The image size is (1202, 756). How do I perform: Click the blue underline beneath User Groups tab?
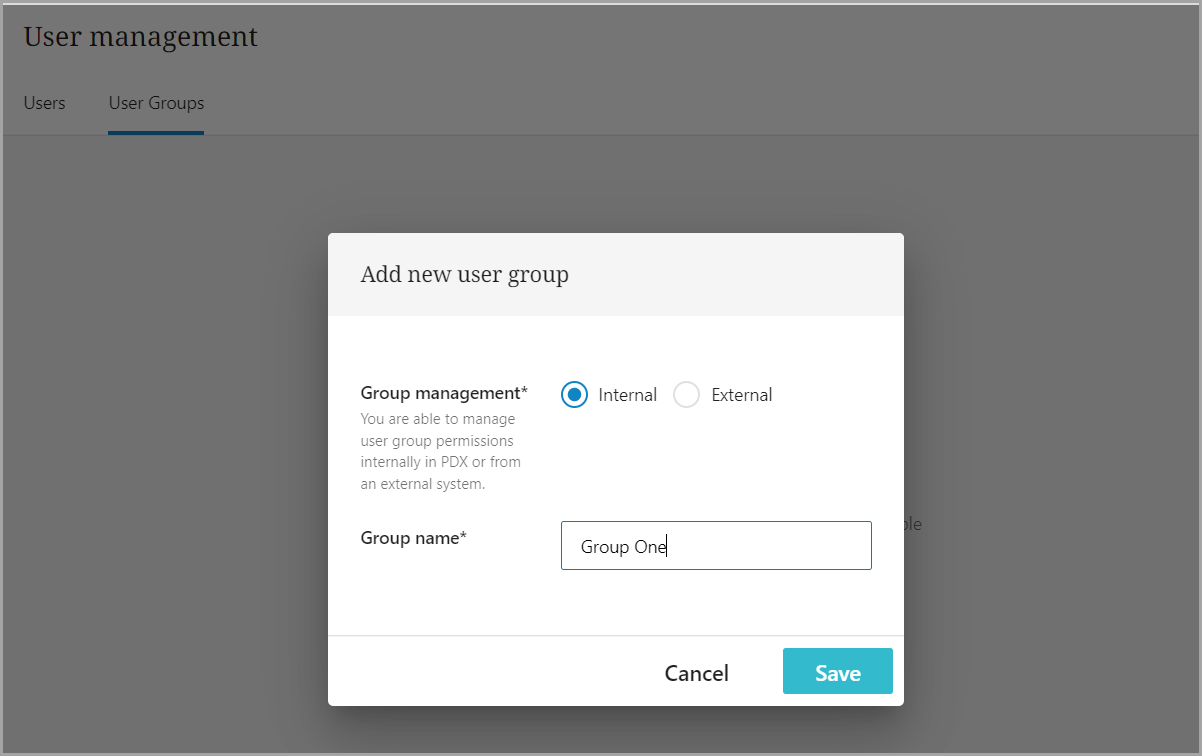click(x=156, y=132)
